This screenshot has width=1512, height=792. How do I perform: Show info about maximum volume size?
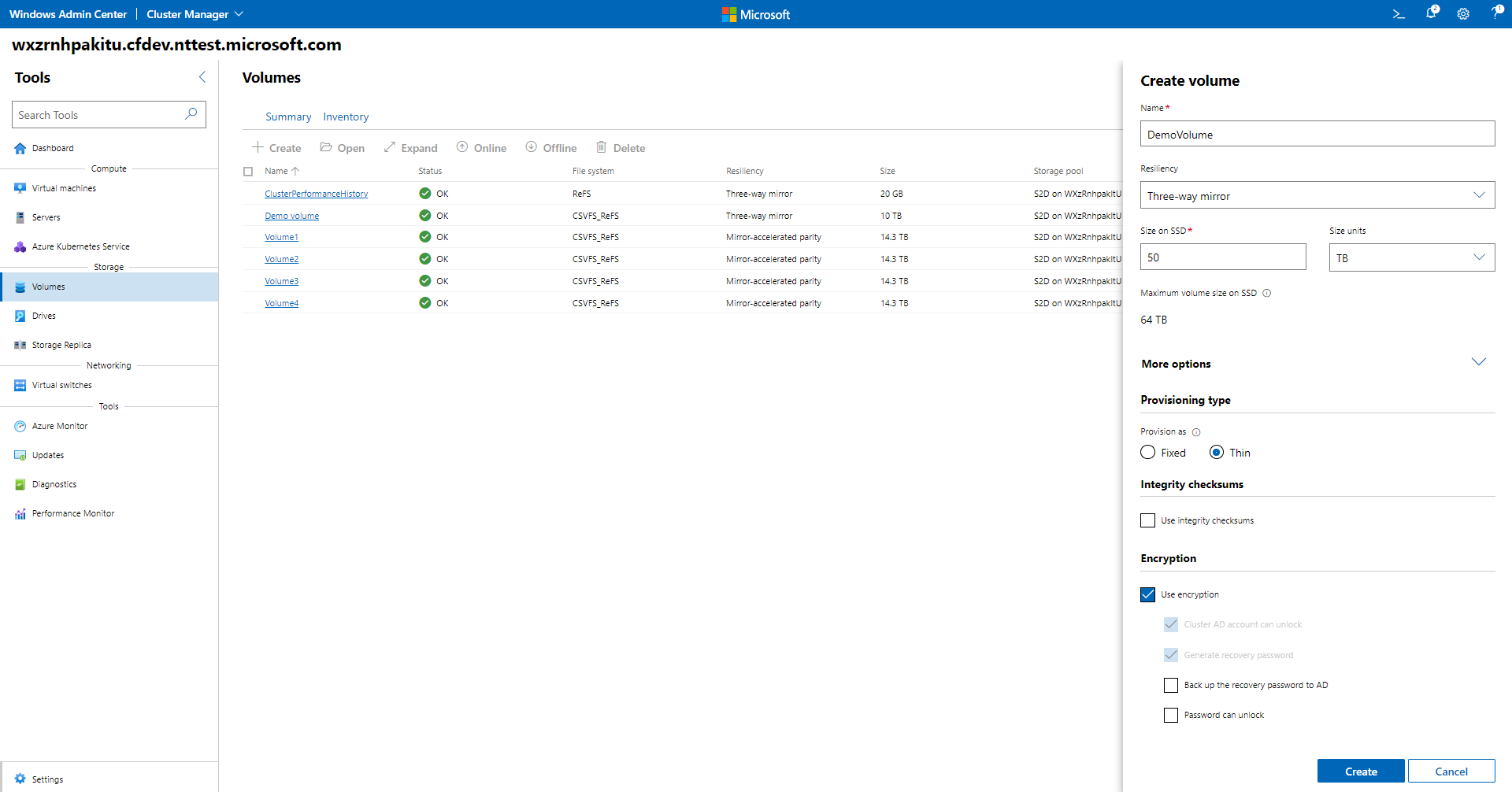[x=1267, y=294]
